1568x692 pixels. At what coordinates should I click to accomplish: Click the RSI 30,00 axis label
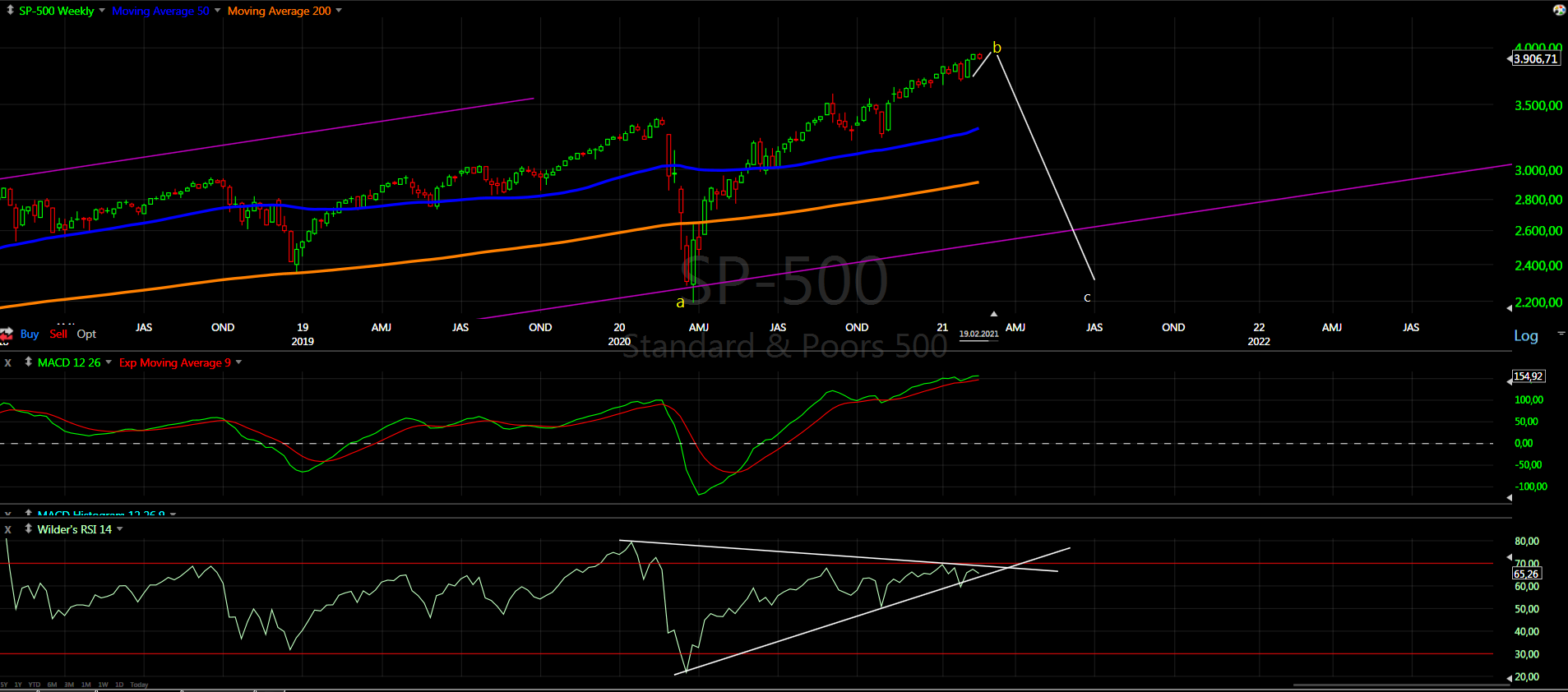point(1527,654)
